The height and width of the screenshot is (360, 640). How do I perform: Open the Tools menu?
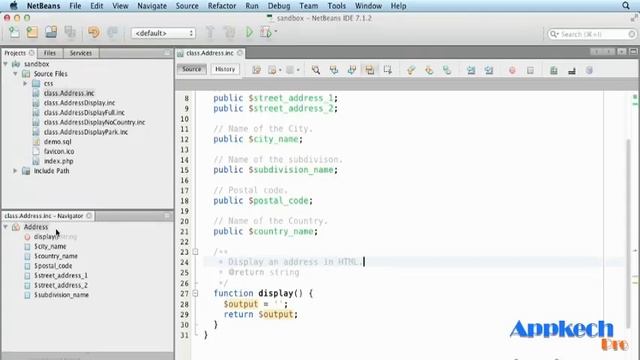[337, 6]
